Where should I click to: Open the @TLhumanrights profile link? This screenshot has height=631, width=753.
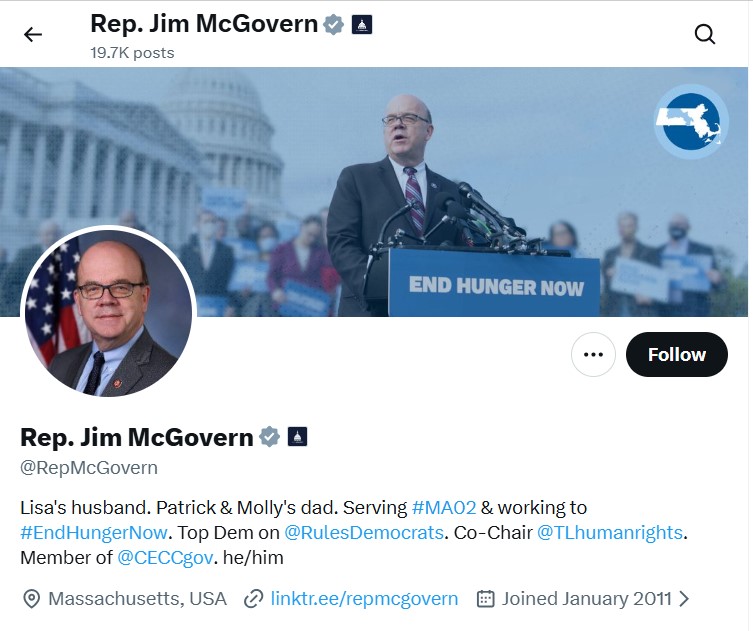coord(609,533)
